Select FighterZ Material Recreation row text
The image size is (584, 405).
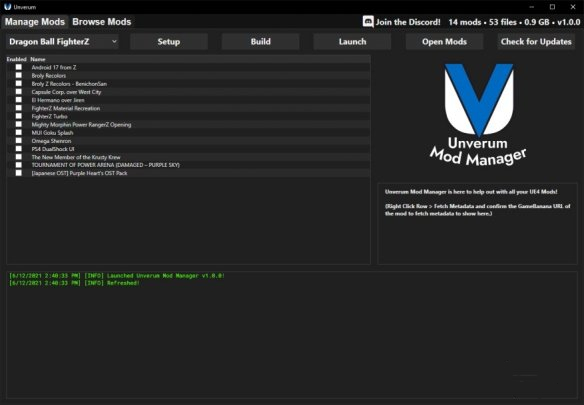click(66, 108)
